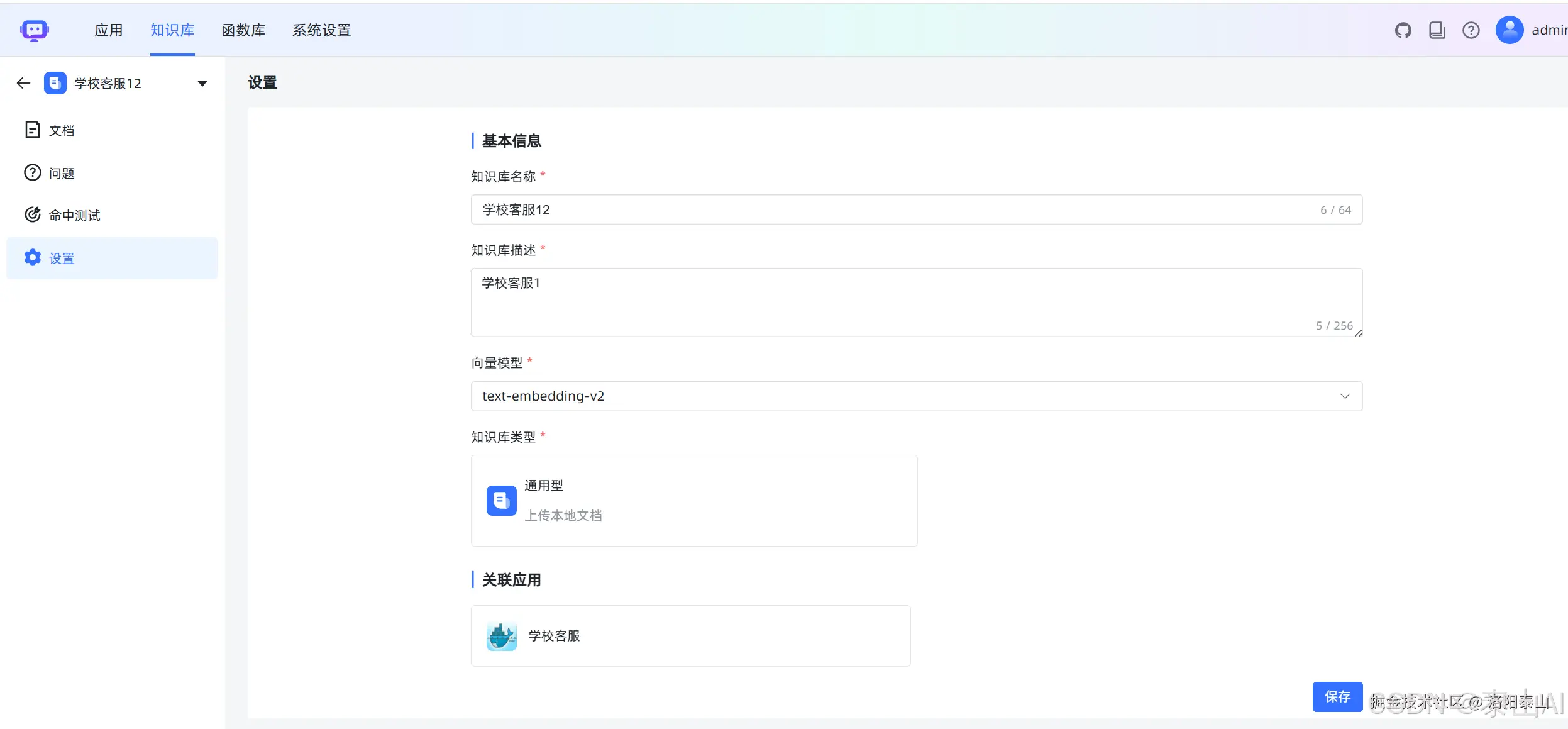Select the associated app 学校客服 card

(x=690, y=635)
